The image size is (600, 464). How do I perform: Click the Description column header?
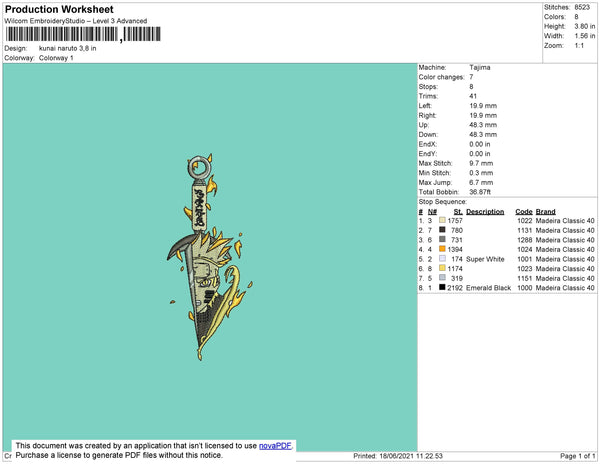click(x=485, y=212)
